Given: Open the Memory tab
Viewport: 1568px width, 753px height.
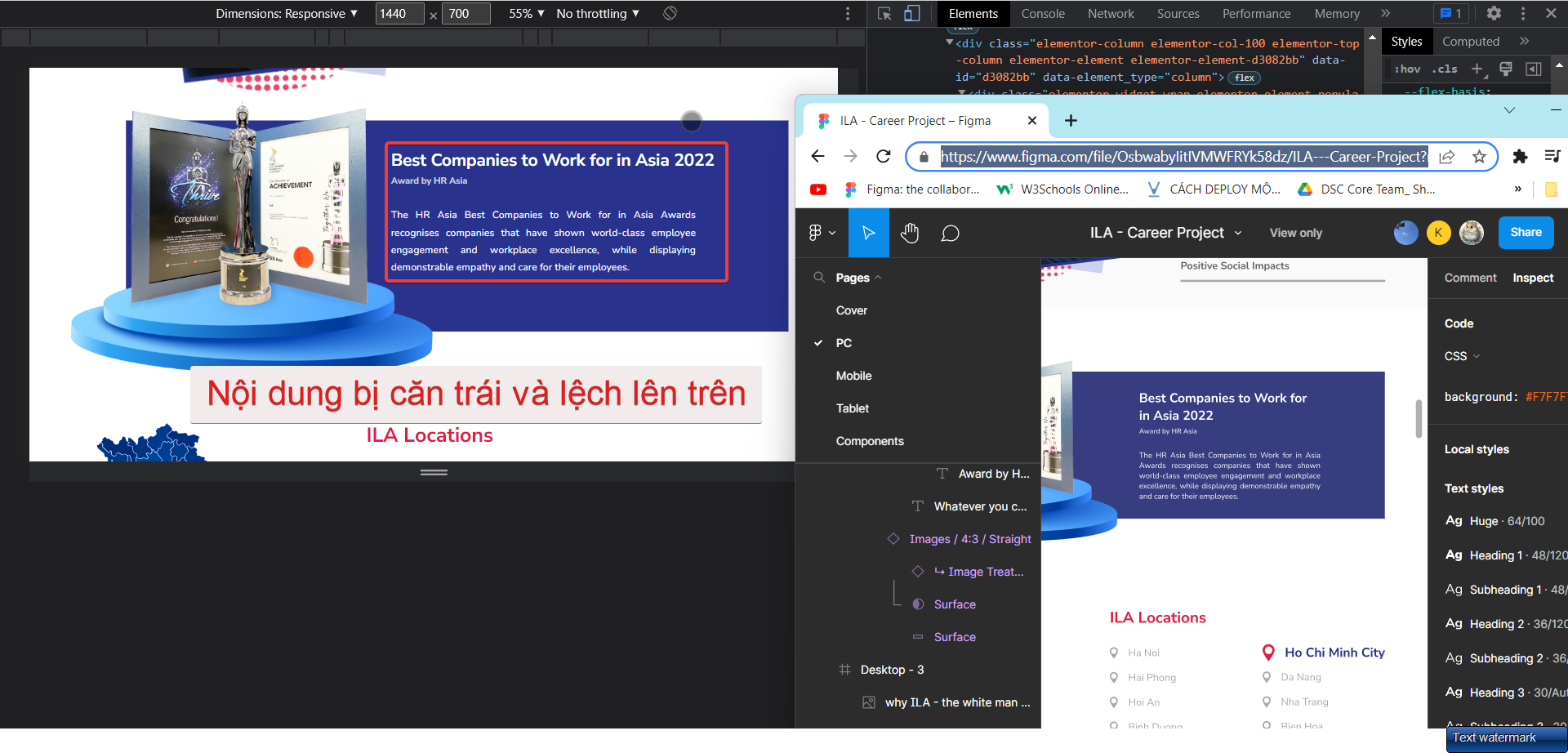Looking at the screenshot, I should [1337, 13].
